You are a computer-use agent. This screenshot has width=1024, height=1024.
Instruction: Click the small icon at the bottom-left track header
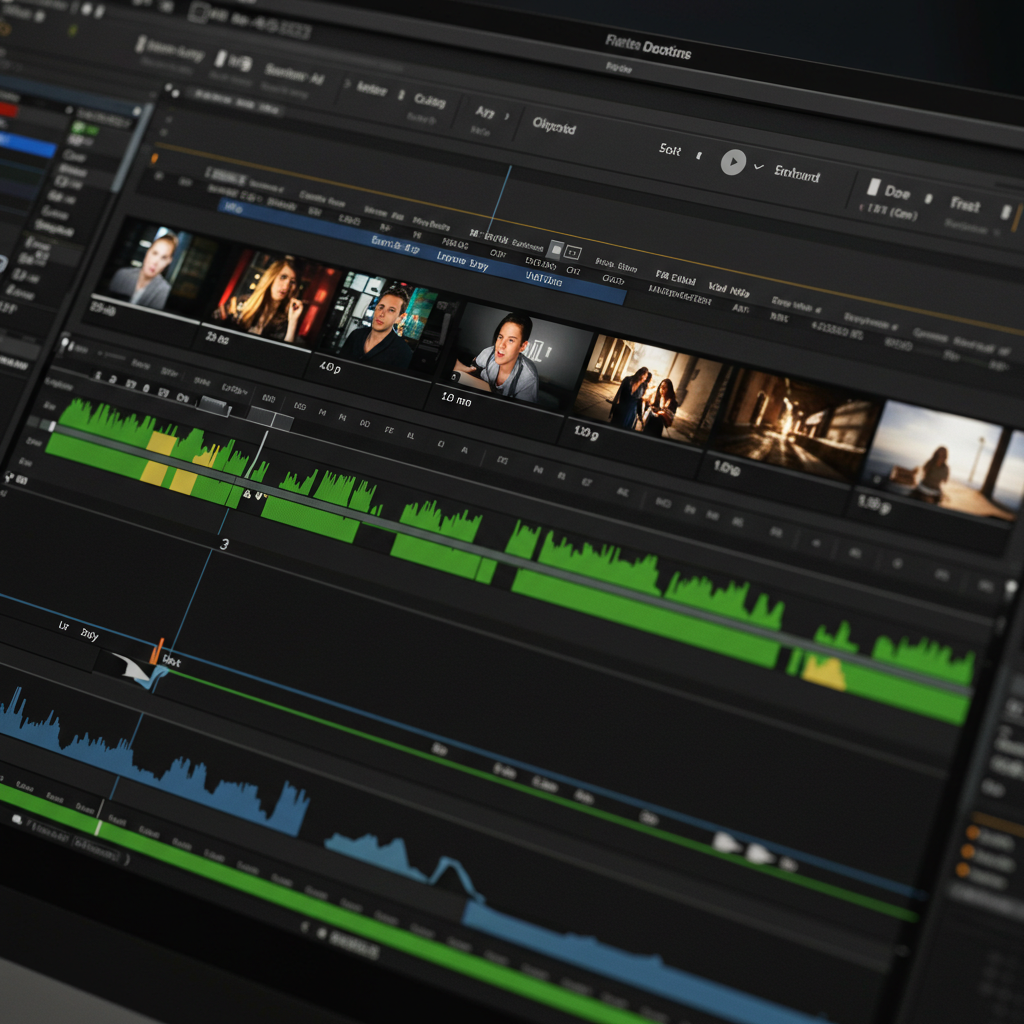(18, 820)
